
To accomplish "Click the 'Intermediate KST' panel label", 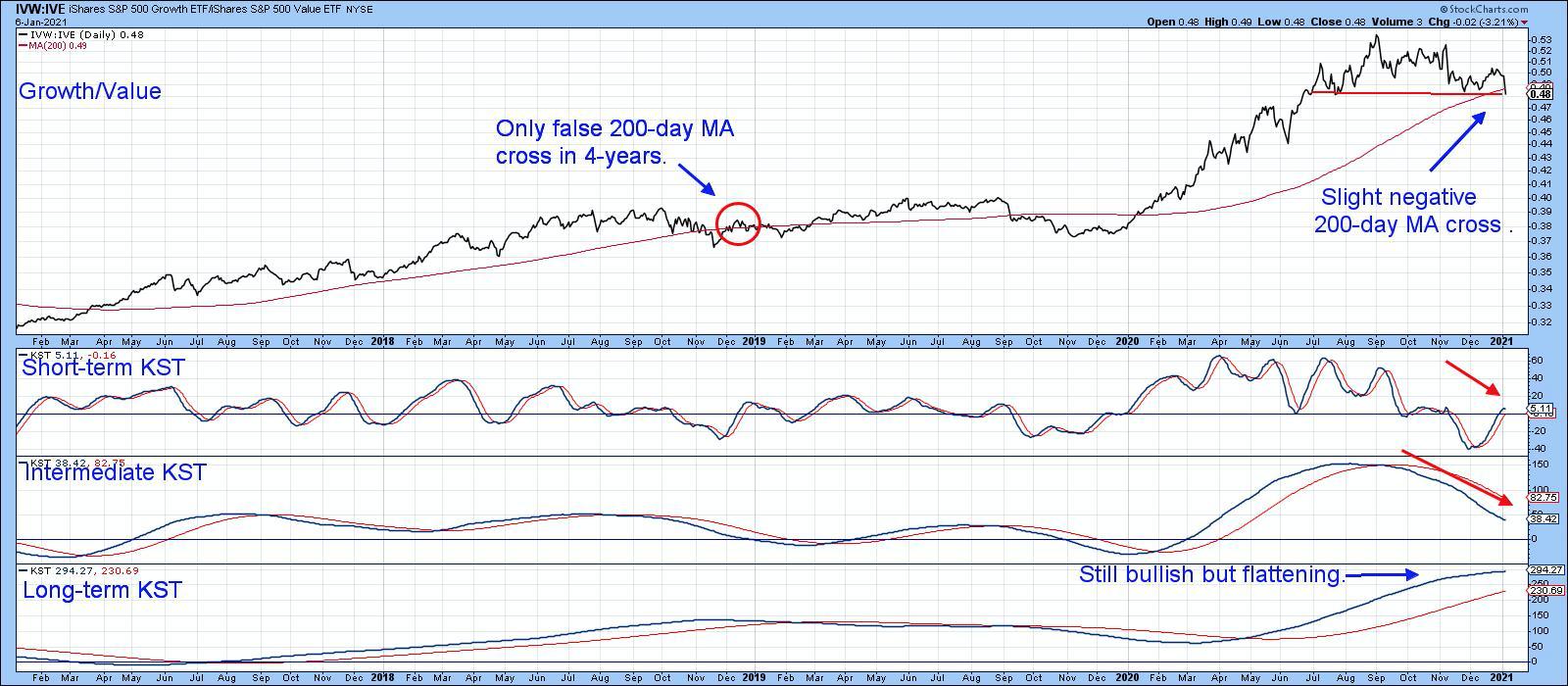I will (116, 472).
